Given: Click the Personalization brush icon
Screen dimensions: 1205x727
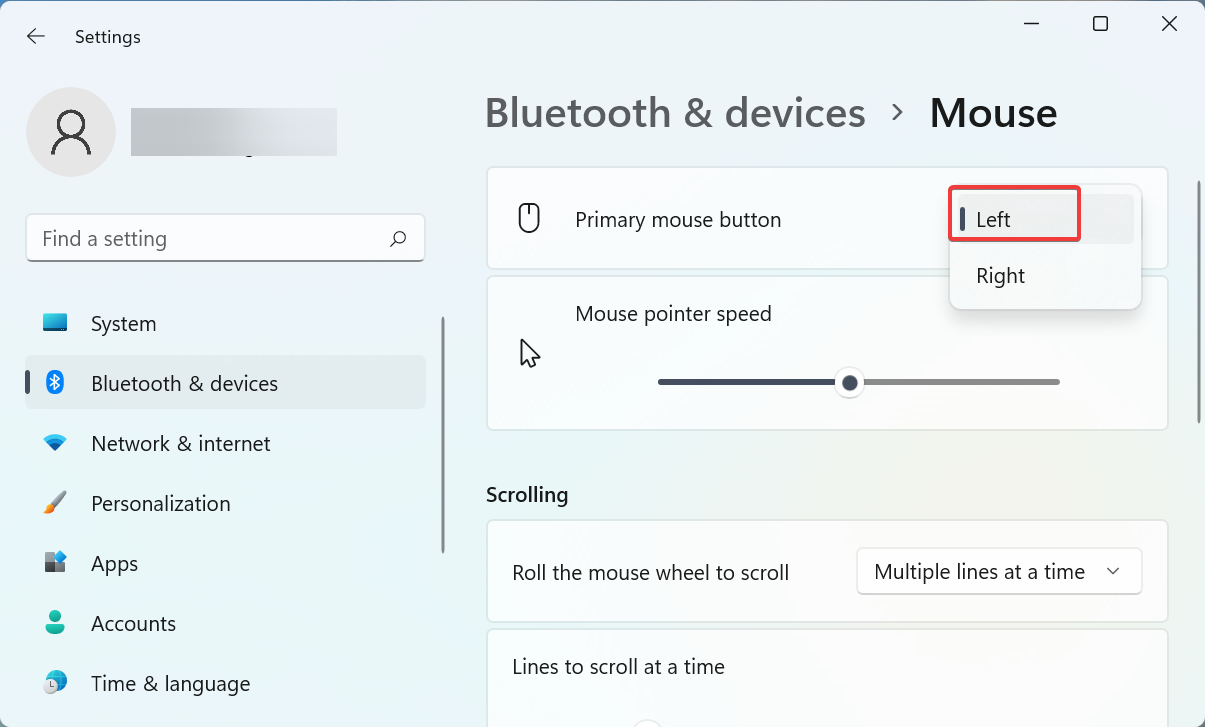Looking at the screenshot, I should pyautogui.click(x=57, y=503).
